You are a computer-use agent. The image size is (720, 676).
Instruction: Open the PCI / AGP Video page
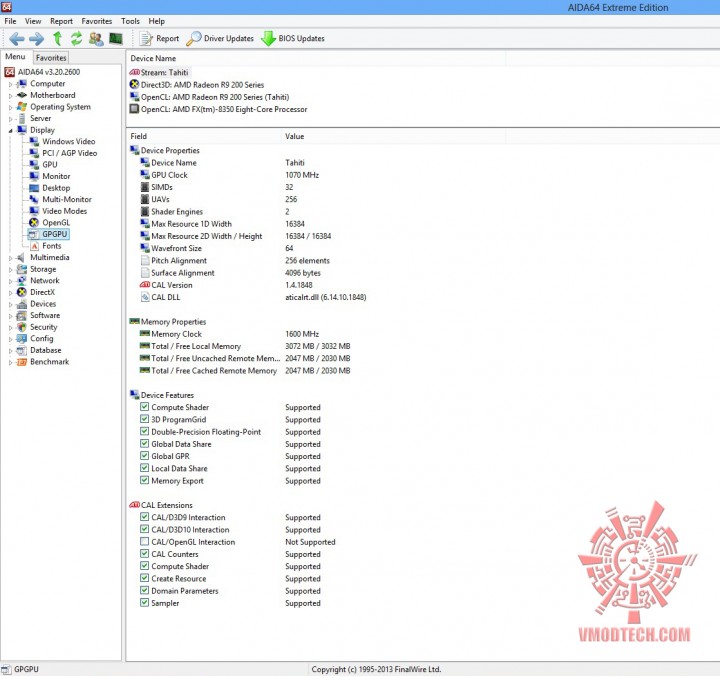(x=69, y=153)
